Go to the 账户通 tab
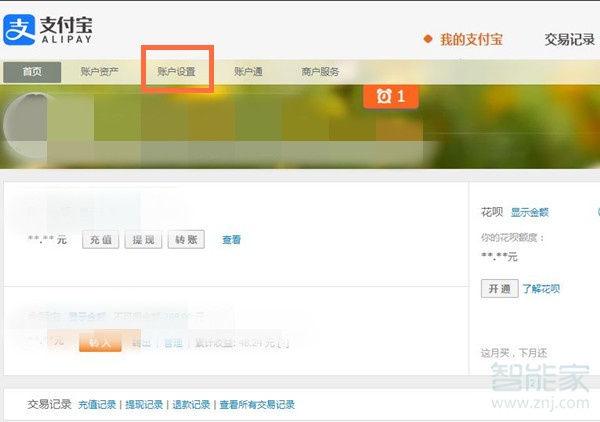 click(248, 72)
